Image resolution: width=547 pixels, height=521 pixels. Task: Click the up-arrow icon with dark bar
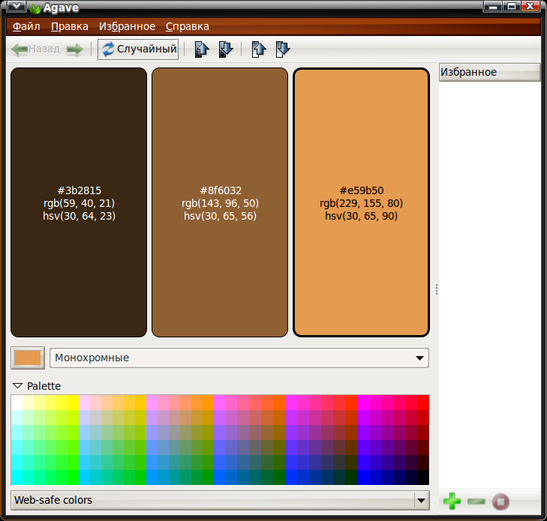(202, 49)
